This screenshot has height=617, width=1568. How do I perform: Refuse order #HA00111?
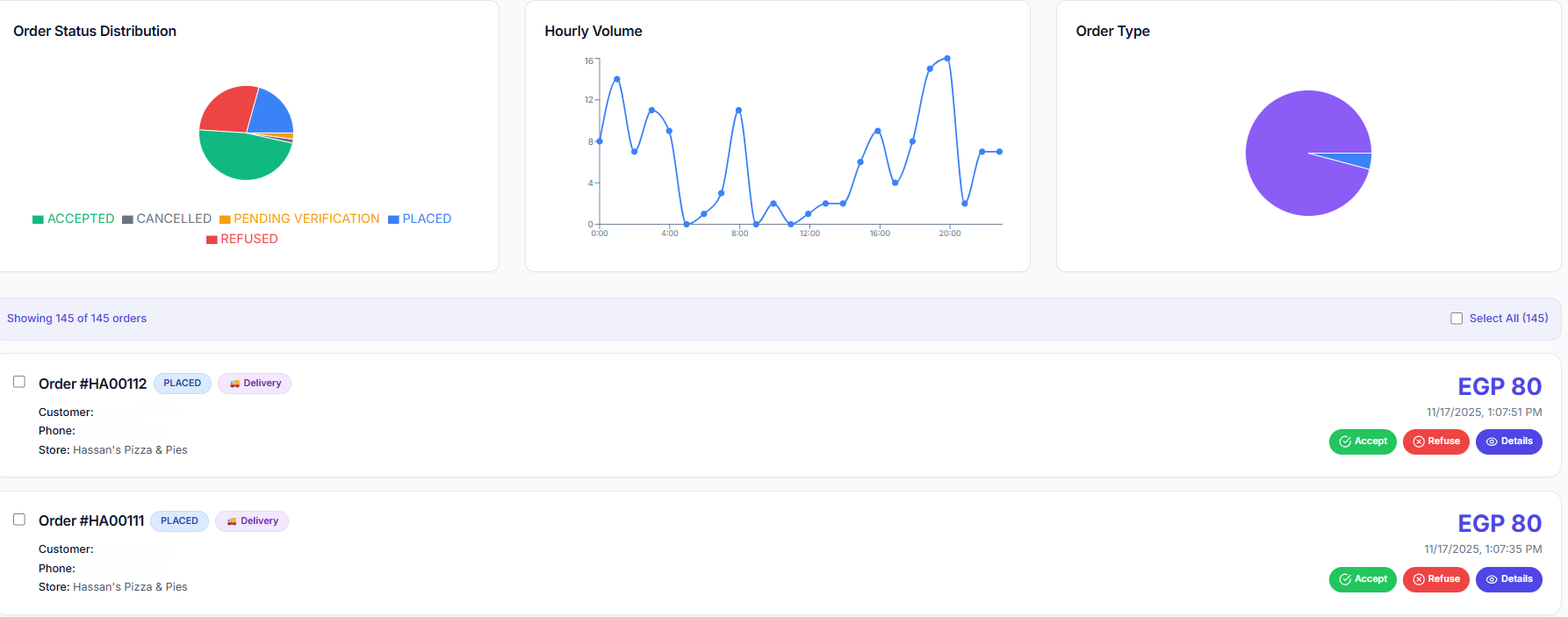1436,579
